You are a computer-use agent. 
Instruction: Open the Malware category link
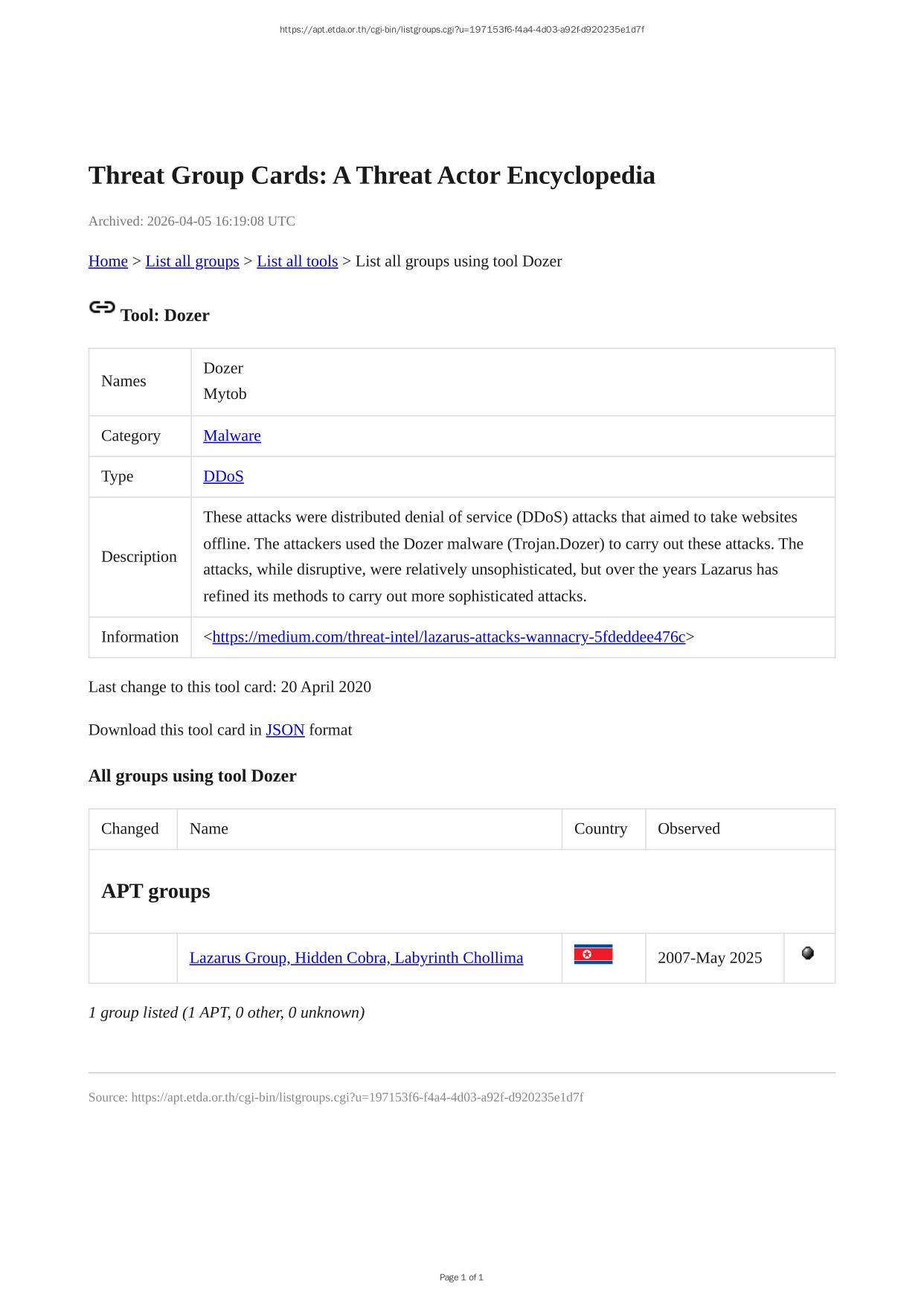(x=232, y=436)
